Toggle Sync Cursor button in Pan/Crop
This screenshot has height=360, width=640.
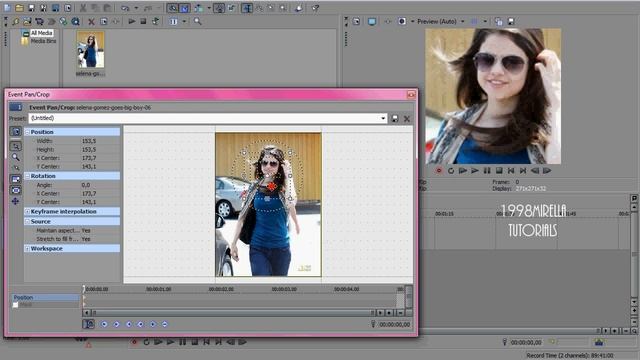89,324
